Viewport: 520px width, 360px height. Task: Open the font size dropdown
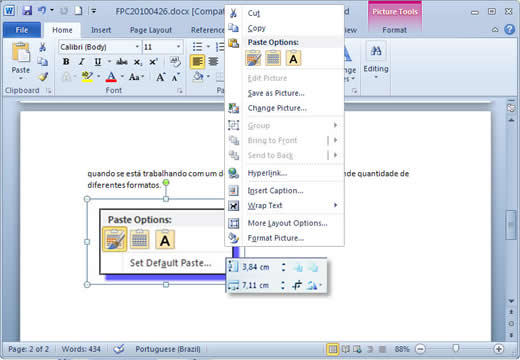pyautogui.click(x=162, y=47)
